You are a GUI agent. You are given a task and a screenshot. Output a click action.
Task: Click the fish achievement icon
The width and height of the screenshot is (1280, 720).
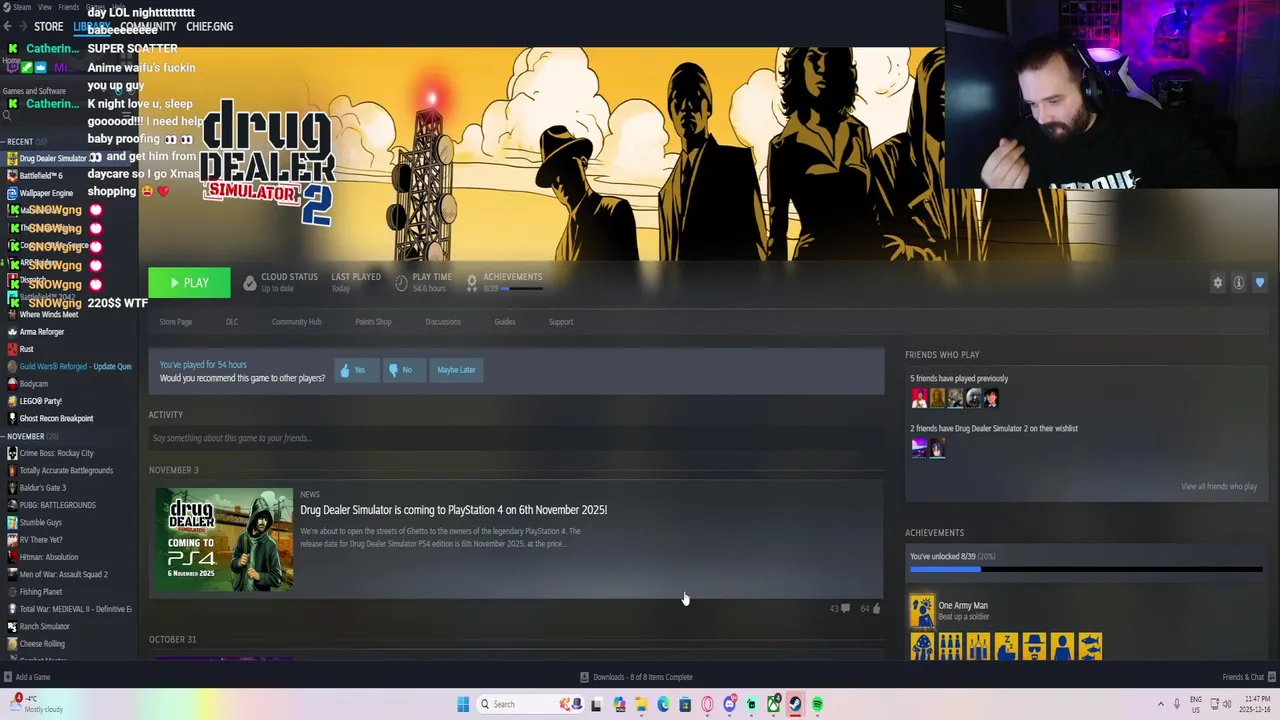(1090, 647)
